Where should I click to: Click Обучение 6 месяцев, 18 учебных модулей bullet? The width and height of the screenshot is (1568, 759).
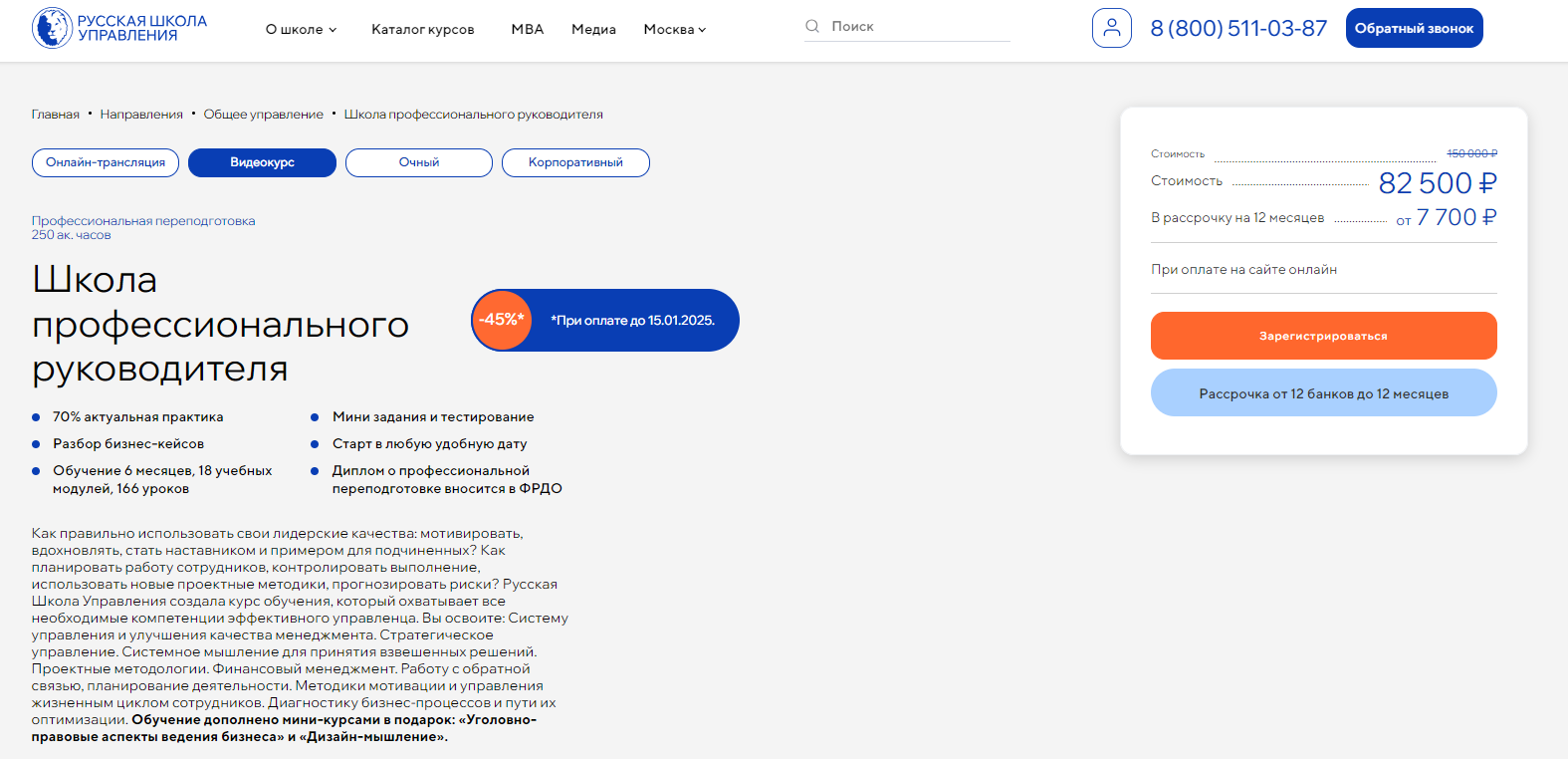(162, 479)
